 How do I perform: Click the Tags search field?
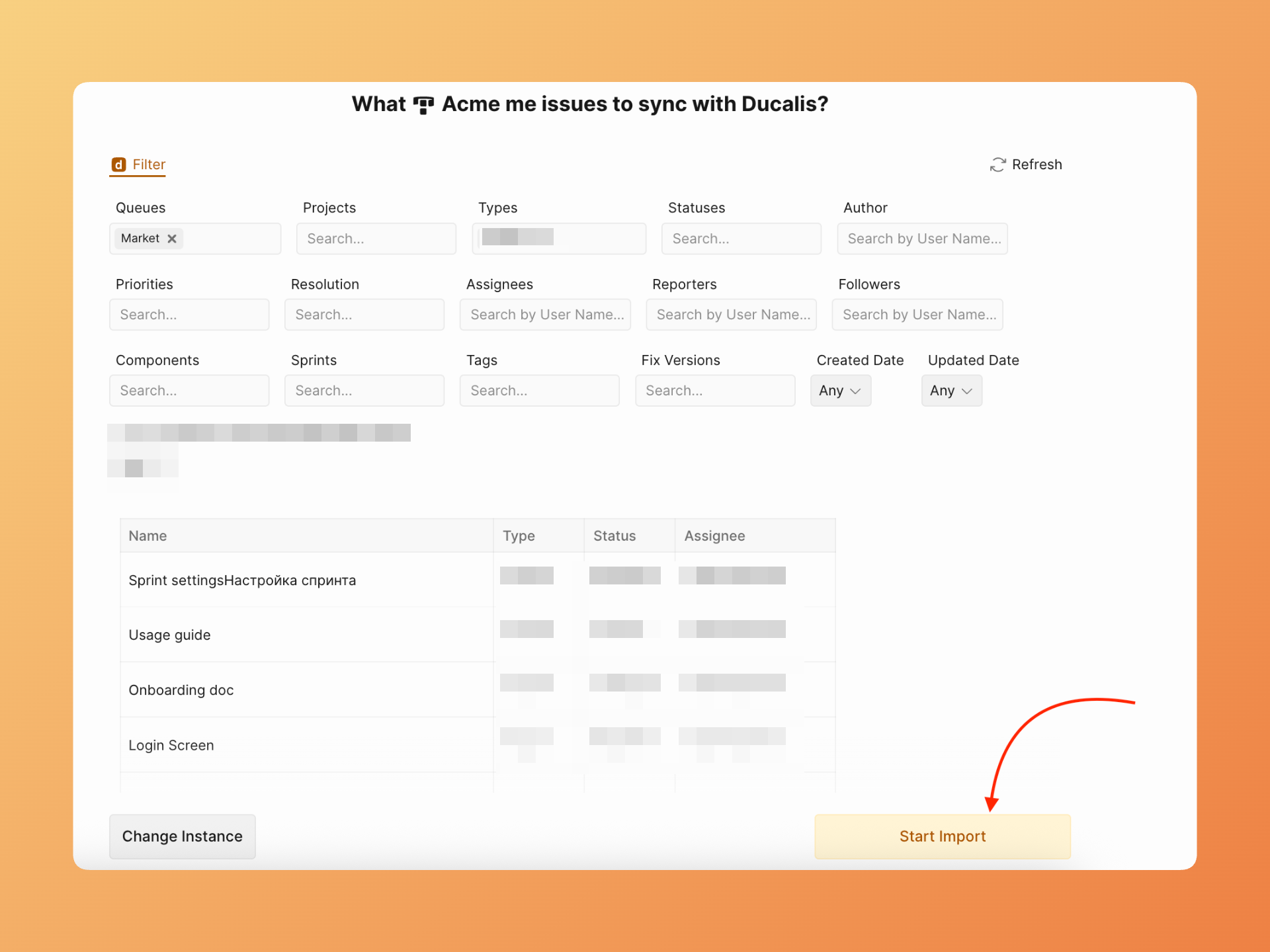pos(539,391)
